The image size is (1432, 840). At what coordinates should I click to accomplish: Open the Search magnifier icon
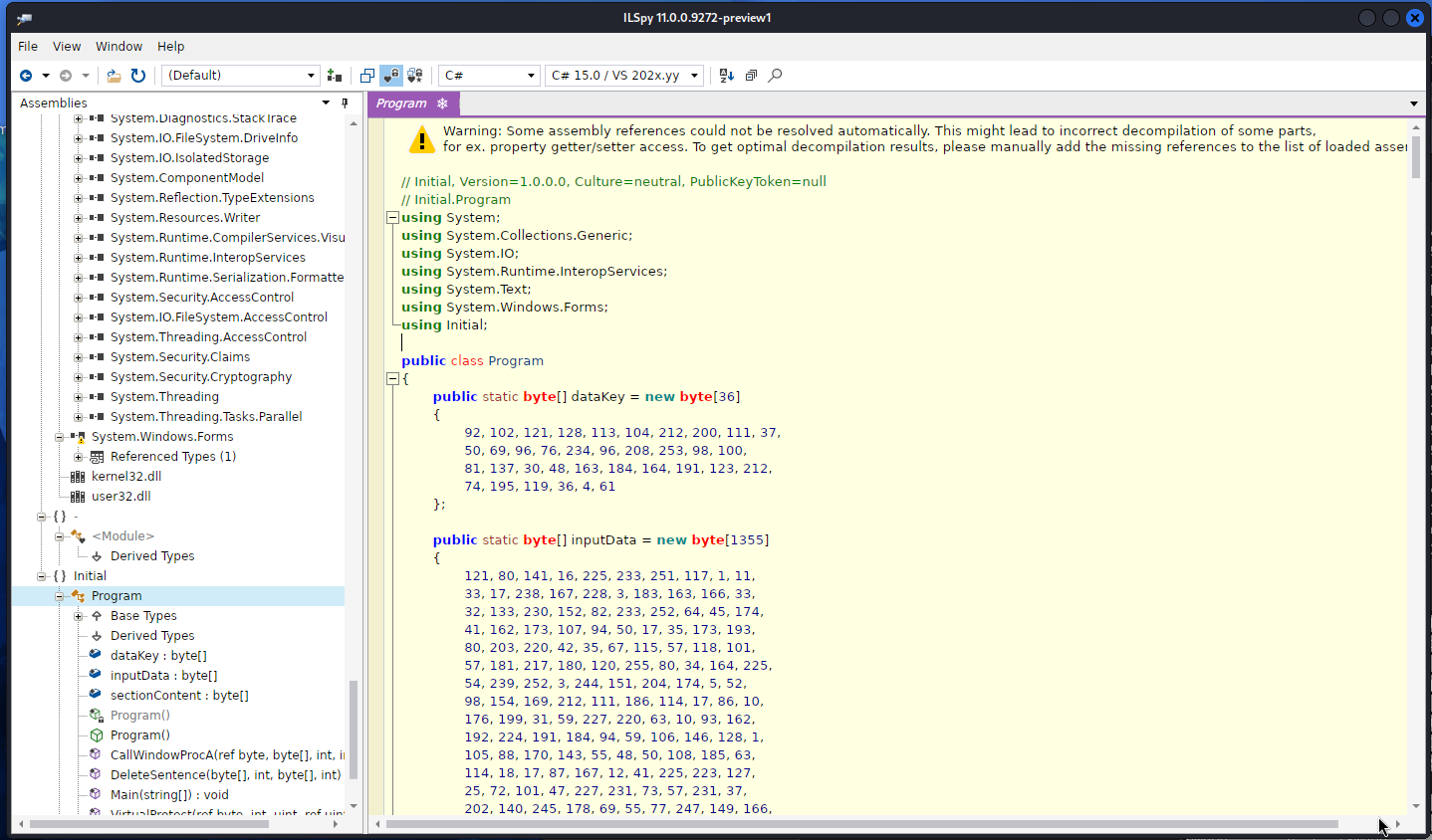click(x=775, y=76)
